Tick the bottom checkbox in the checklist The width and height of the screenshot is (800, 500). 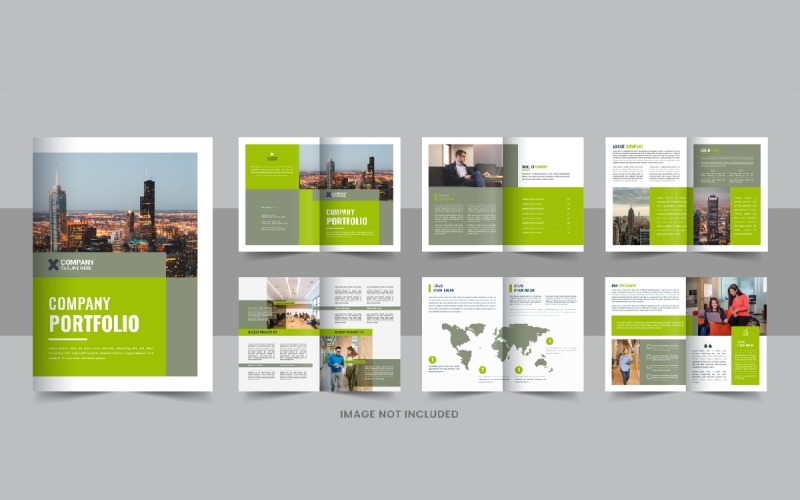click(648, 377)
